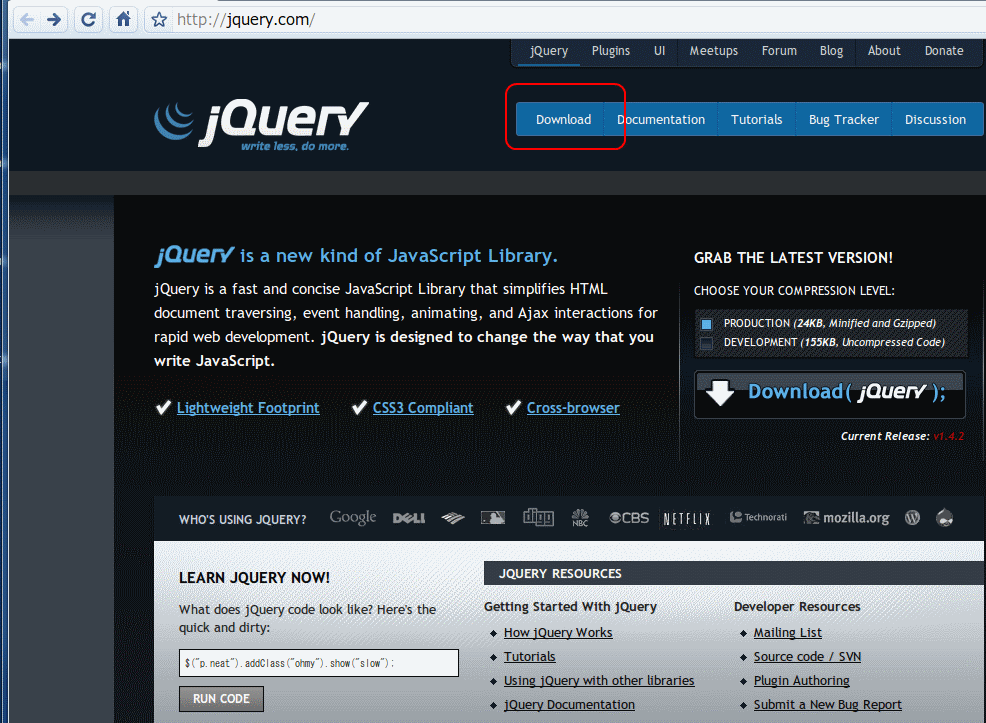Open Submit a New Bug Report

(828, 705)
